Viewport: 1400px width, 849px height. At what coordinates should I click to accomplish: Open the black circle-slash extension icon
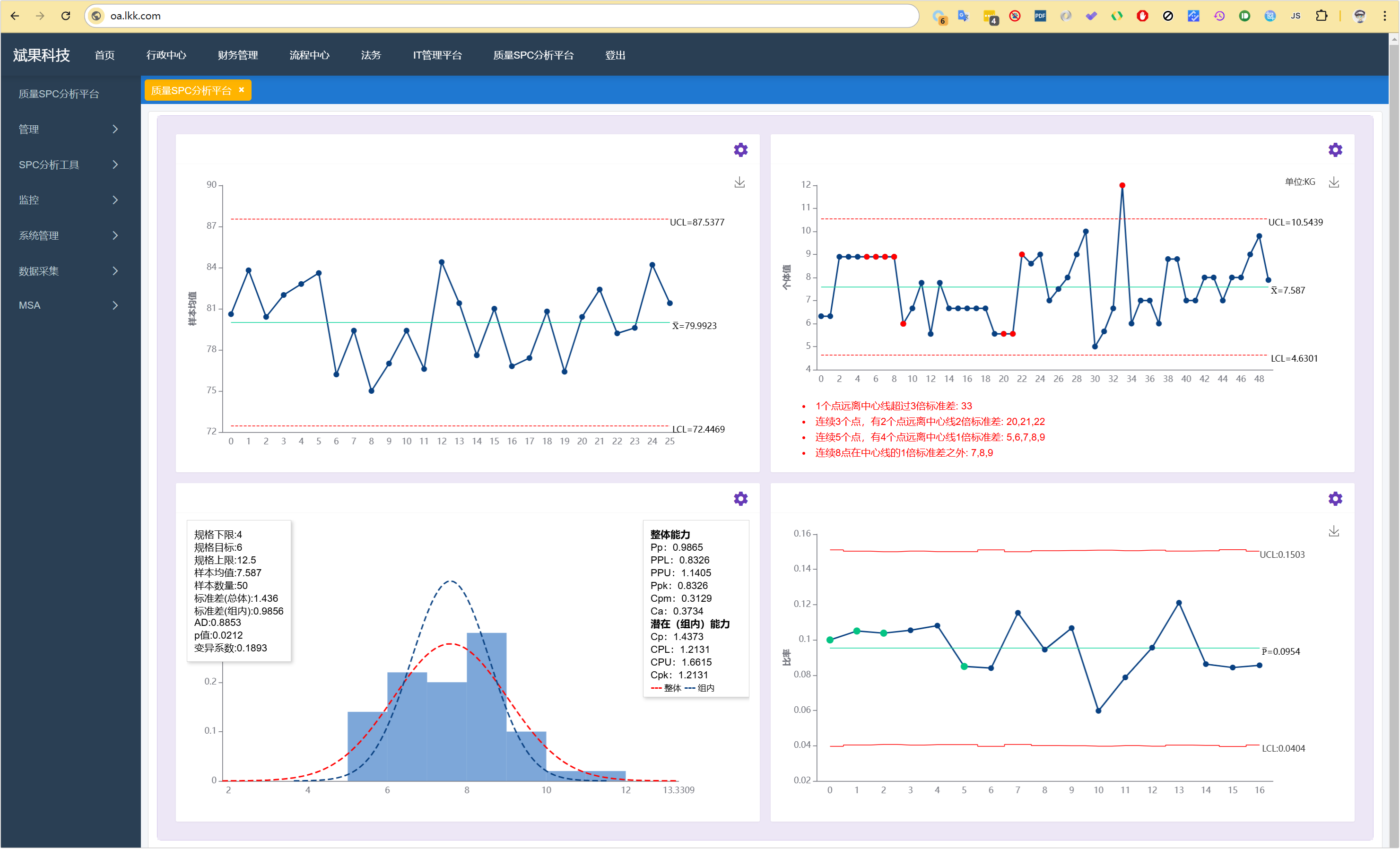pos(1168,16)
